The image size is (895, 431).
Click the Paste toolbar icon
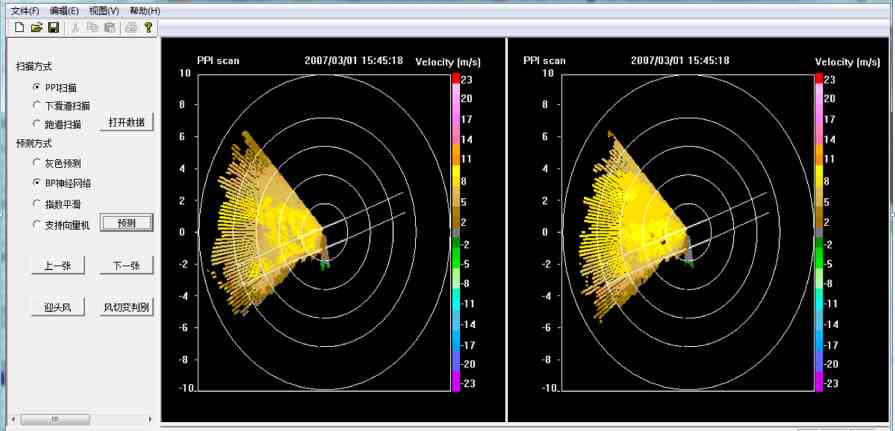coord(109,27)
